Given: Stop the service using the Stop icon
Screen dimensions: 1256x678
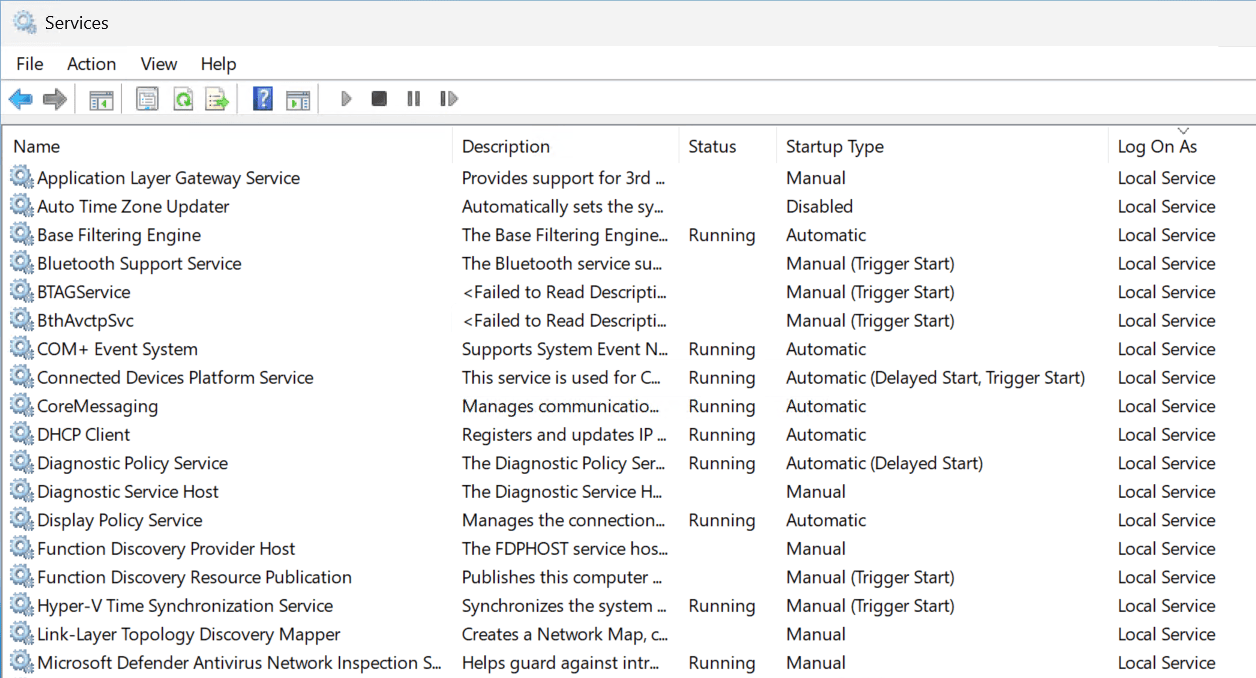Looking at the screenshot, I should [379, 99].
